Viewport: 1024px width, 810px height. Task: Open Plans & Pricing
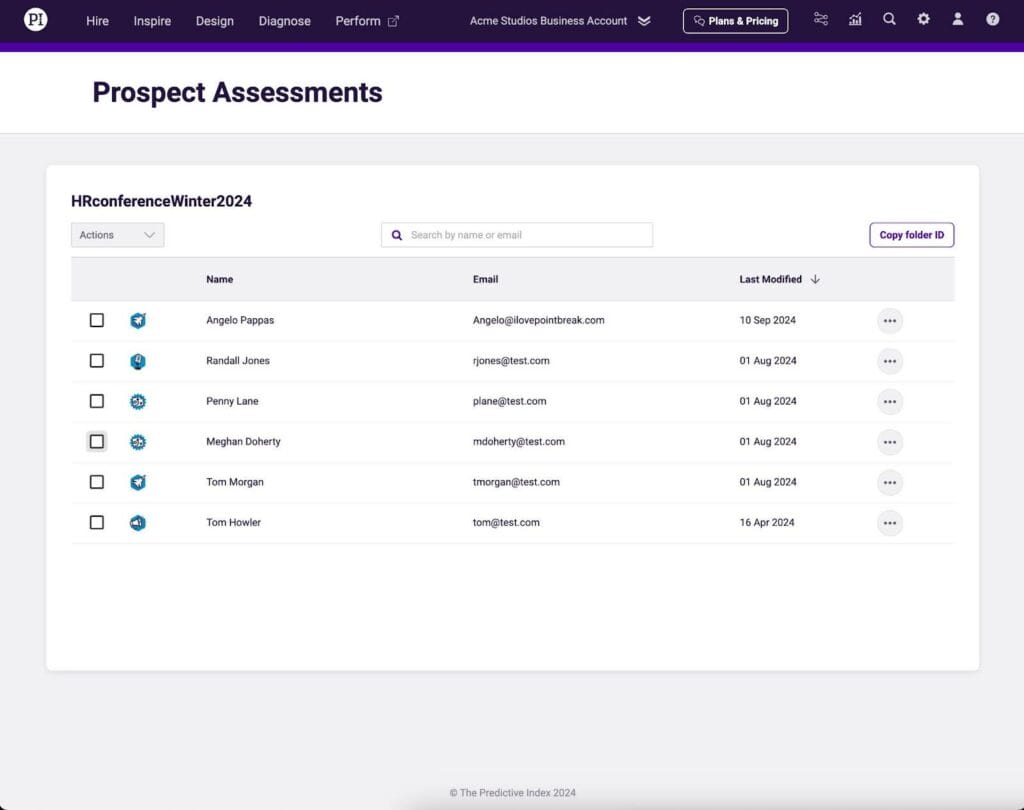(735, 21)
